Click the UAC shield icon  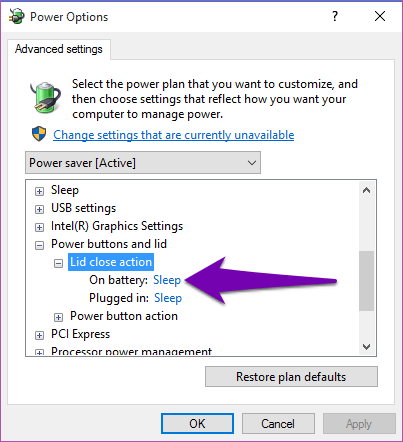click(39, 134)
